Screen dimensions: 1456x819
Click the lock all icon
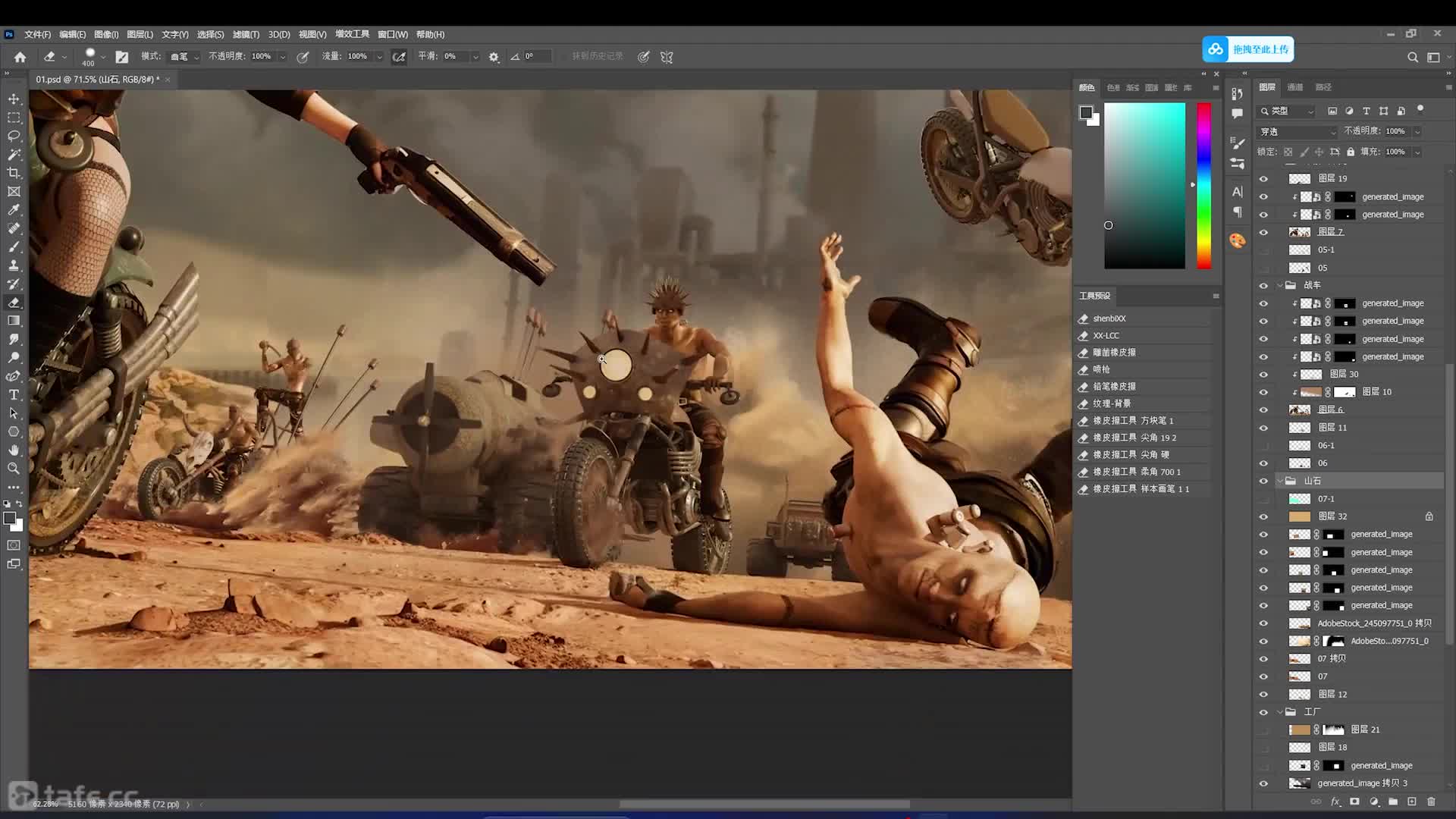[x=1351, y=152]
